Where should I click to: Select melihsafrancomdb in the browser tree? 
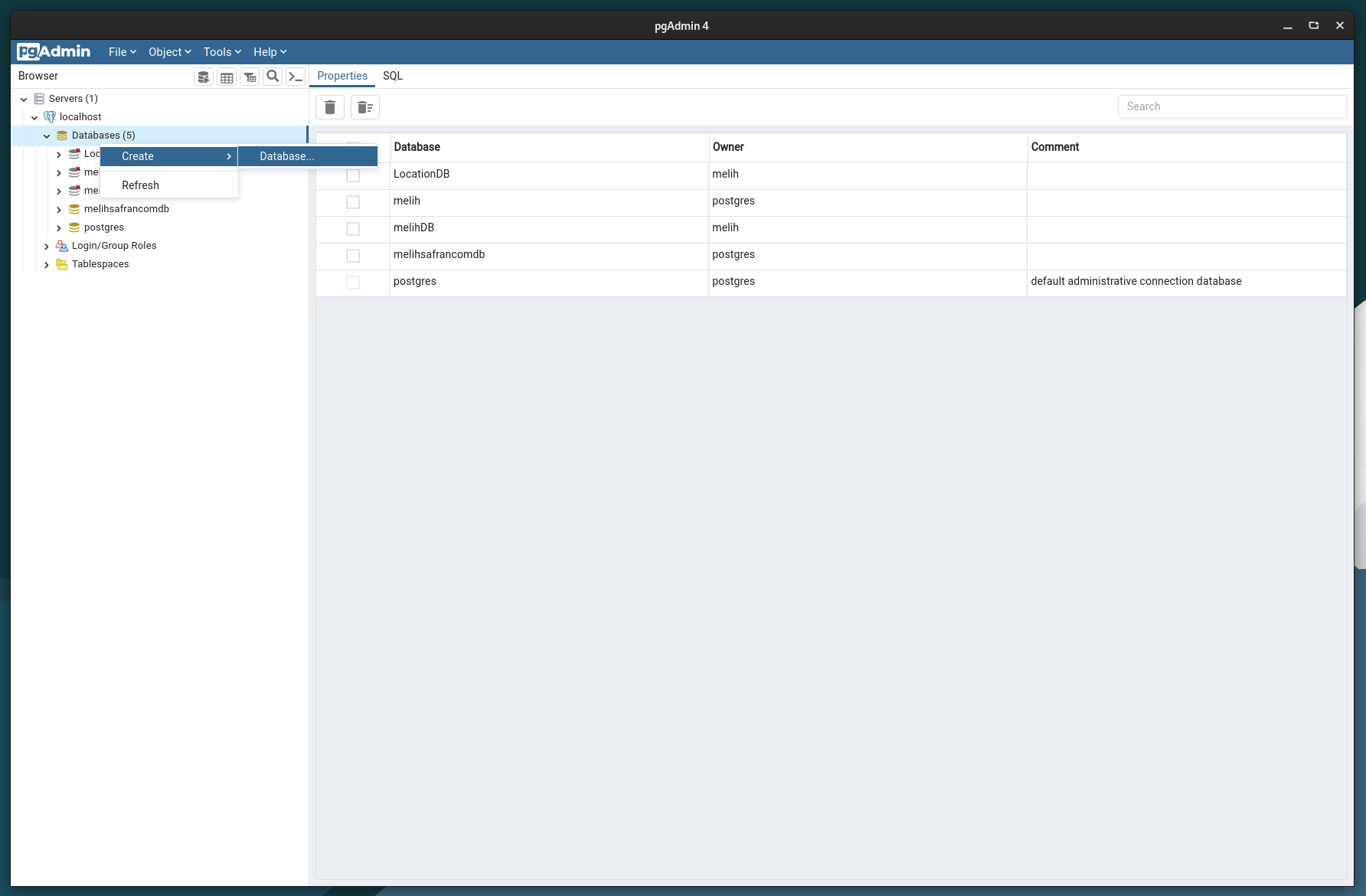pos(126,209)
